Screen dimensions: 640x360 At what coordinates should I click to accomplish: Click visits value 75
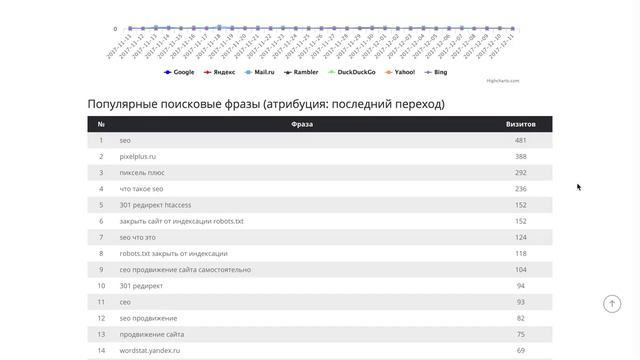pyautogui.click(x=520, y=334)
